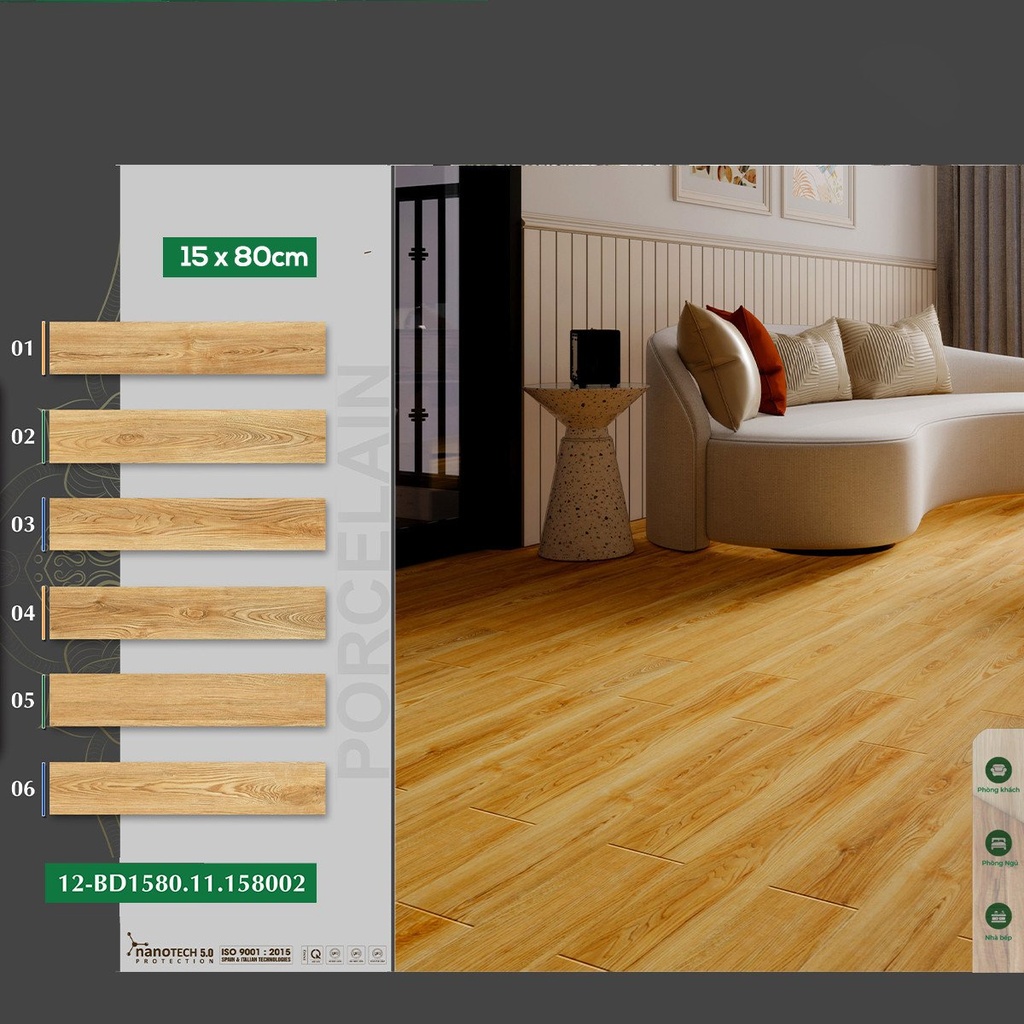The width and height of the screenshot is (1024, 1024).
Task: Click the Phòng Ngủ bed icon
Action: 998,843
